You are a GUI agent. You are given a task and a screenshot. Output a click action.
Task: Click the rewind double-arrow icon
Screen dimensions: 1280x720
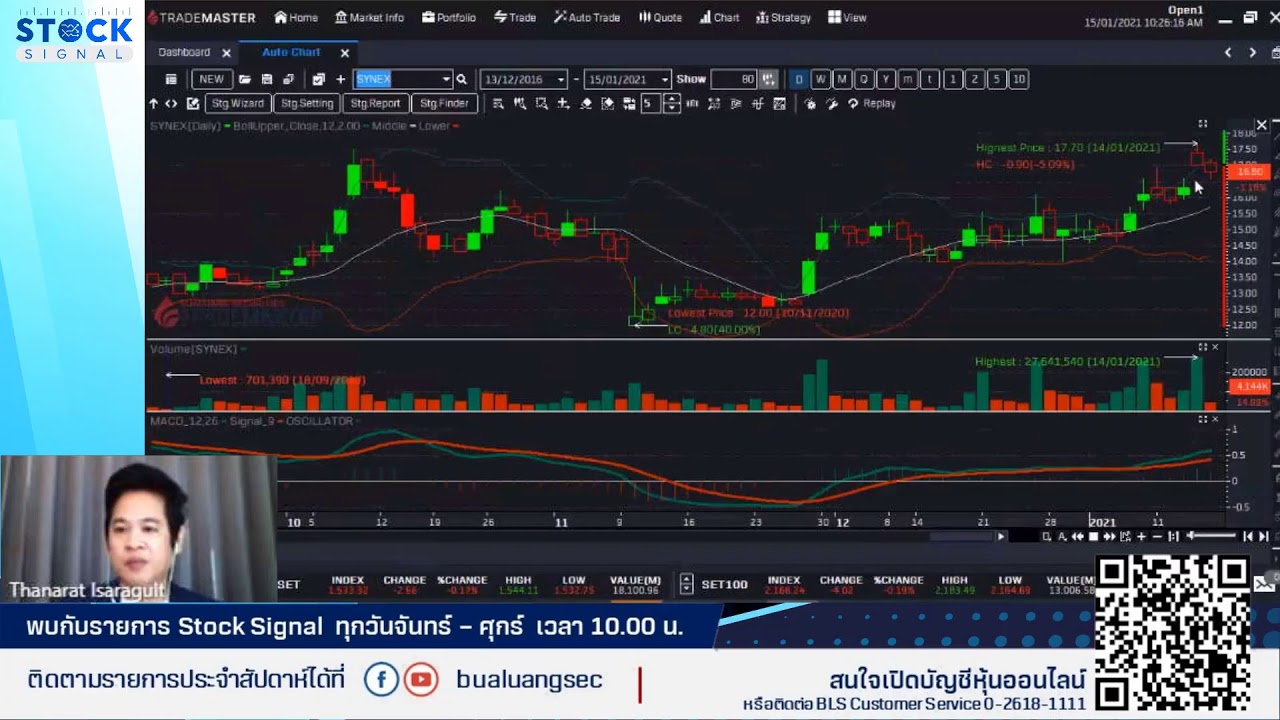(1078, 537)
